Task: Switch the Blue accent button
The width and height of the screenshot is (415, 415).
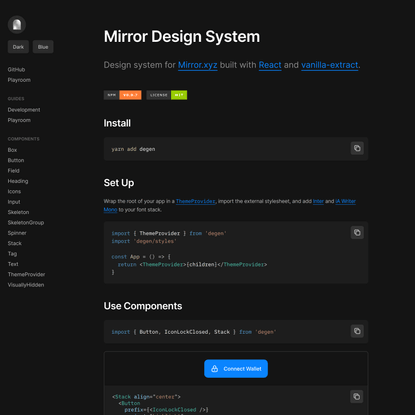Action: [43, 47]
